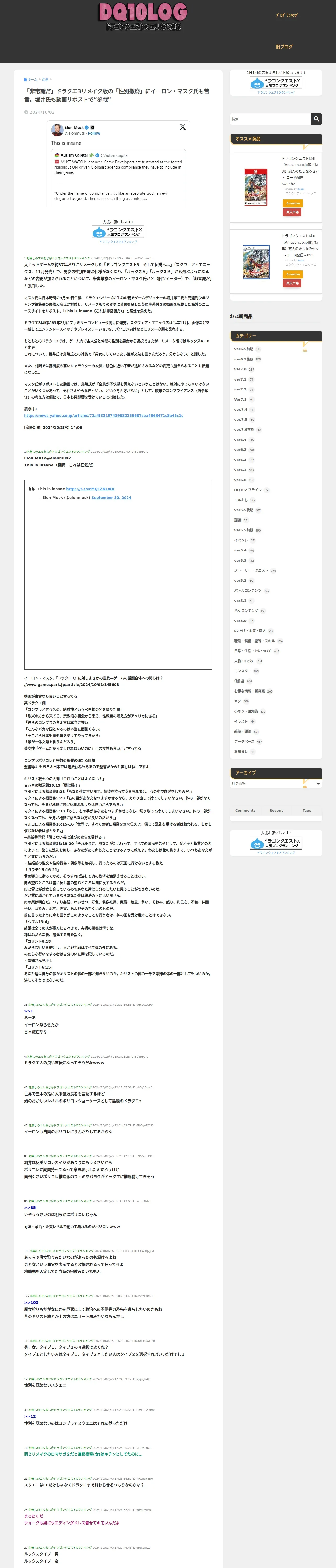This screenshot has width=336, height=1568.
Task: Switch to the Tags tab
Action: tap(307, 810)
